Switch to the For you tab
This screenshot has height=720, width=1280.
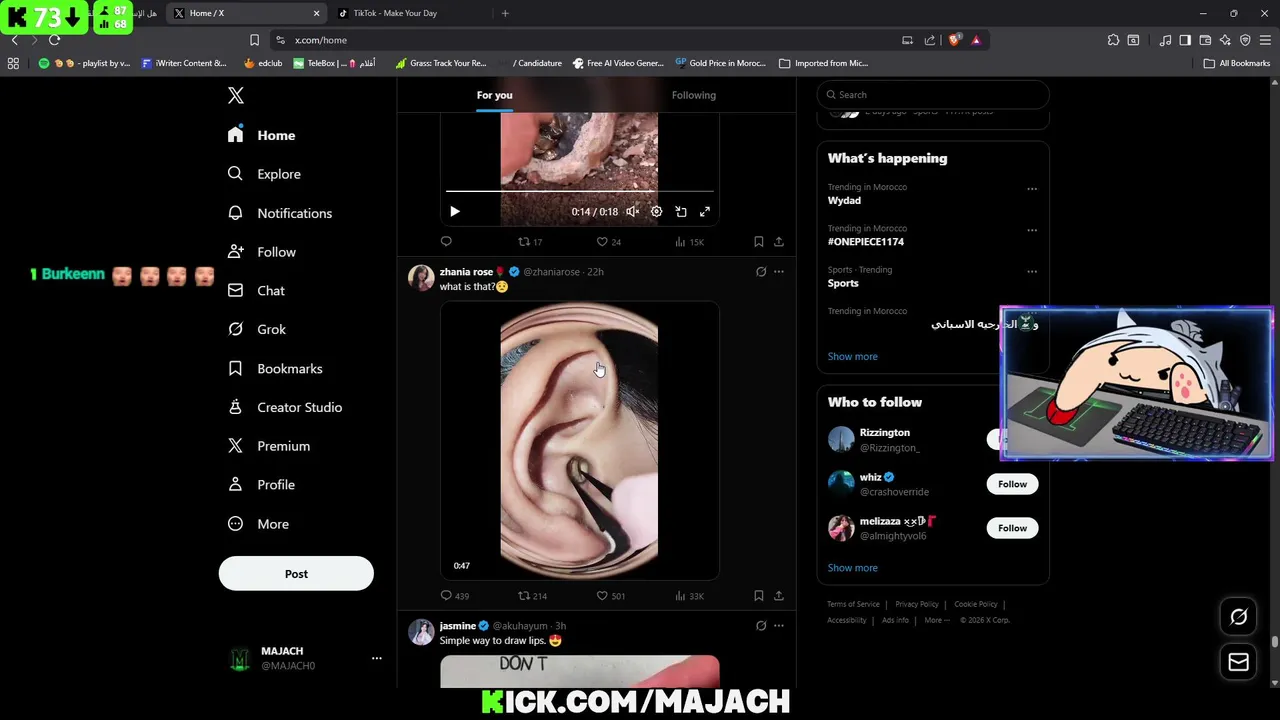point(494,95)
